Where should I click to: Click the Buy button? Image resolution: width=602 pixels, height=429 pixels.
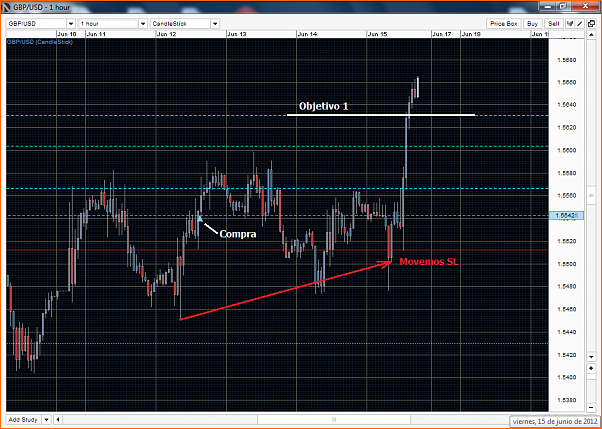[533, 23]
